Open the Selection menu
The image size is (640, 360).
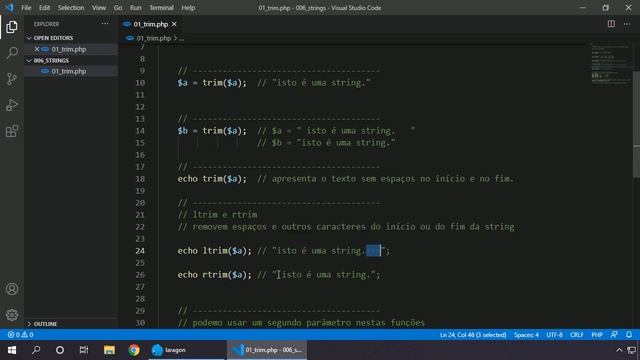click(x=71, y=8)
